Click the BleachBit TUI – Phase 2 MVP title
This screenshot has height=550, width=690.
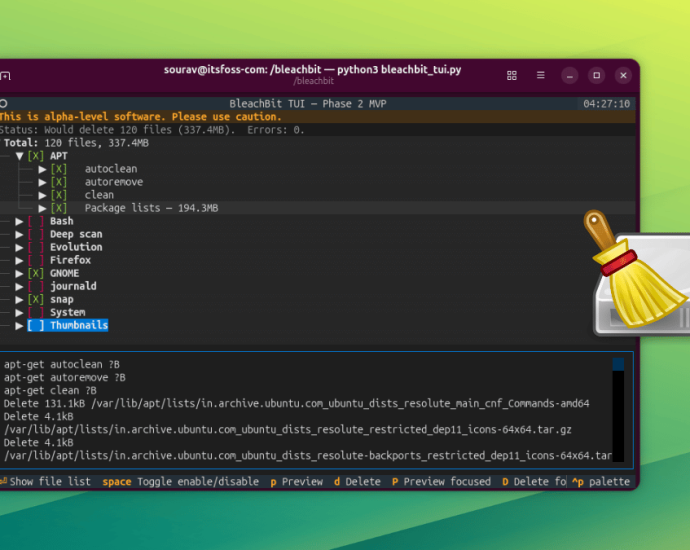pos(308,104)
